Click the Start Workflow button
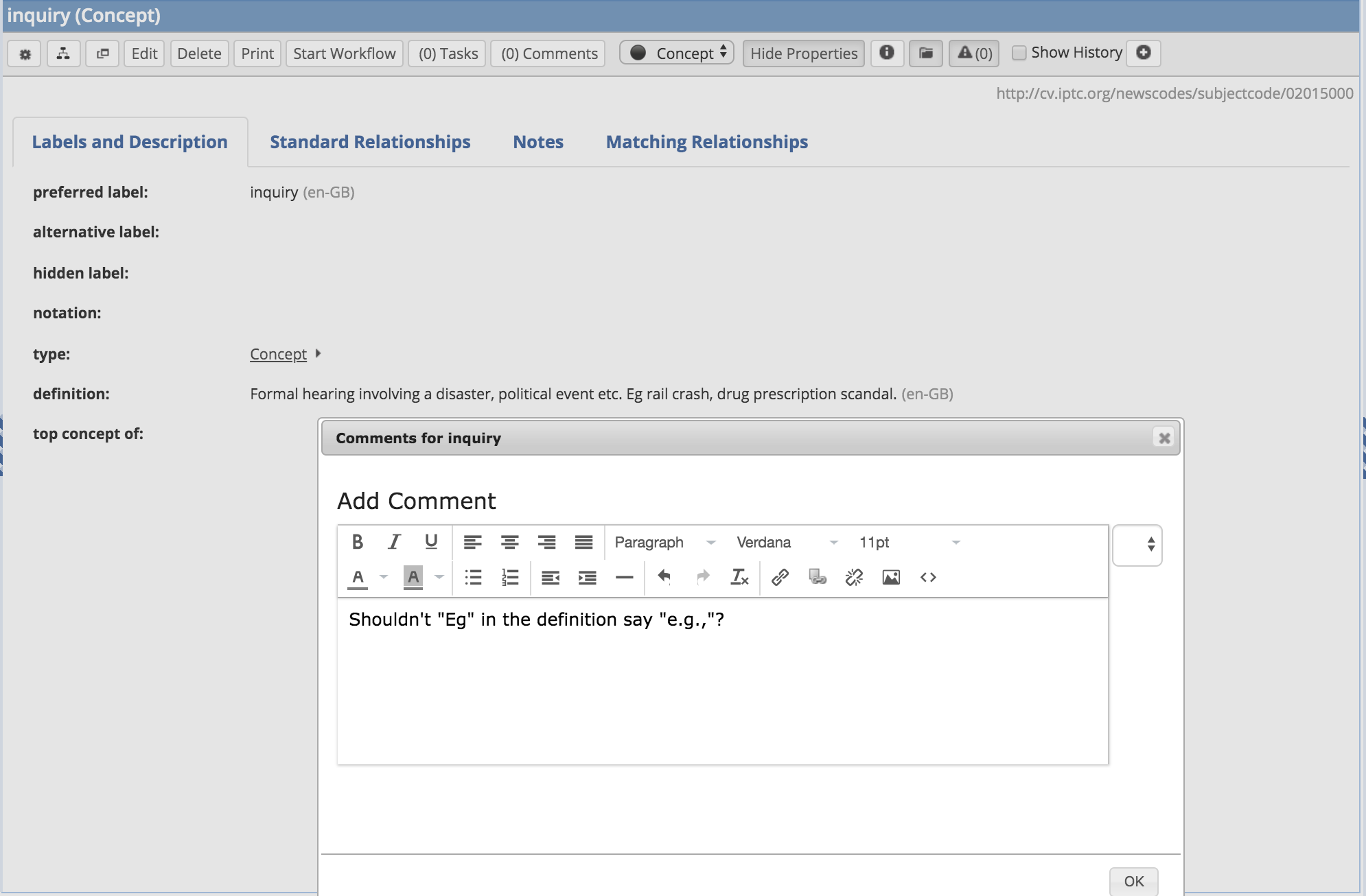The image size is (1366, 896). (344, 54)
